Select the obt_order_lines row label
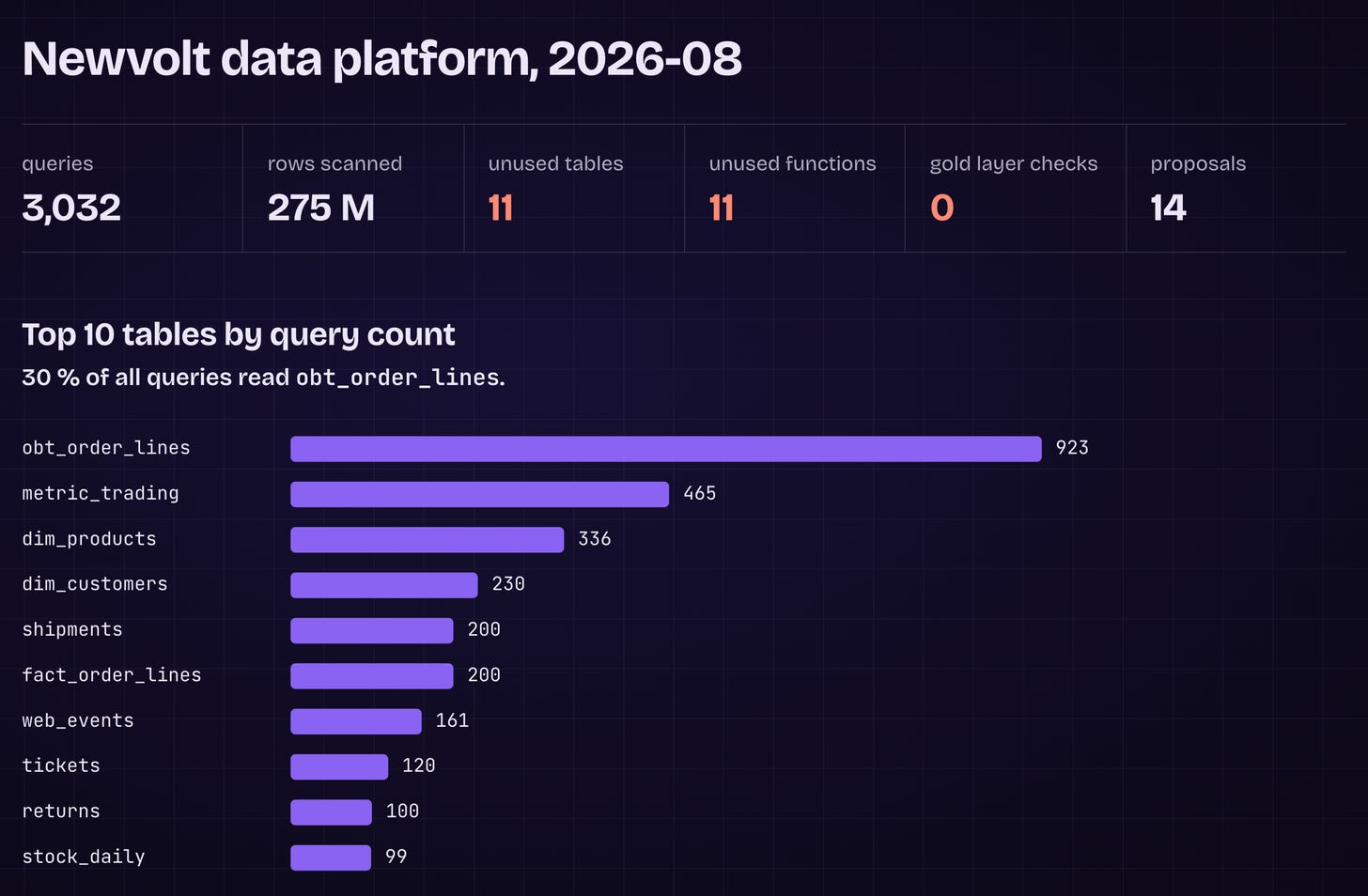Screen dimensions: 1368x896 [106, 448]
